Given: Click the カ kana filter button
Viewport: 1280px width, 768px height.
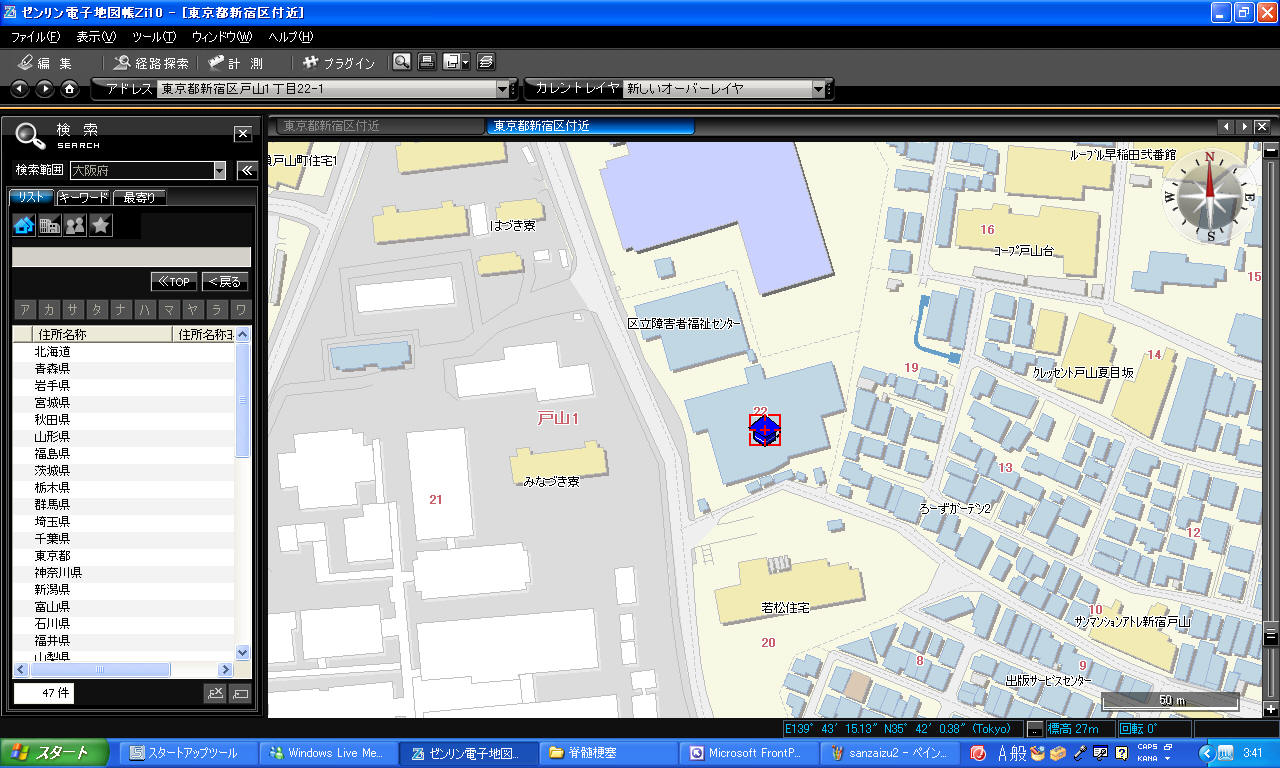Looking at the screenshot, I should pos(48,309).
